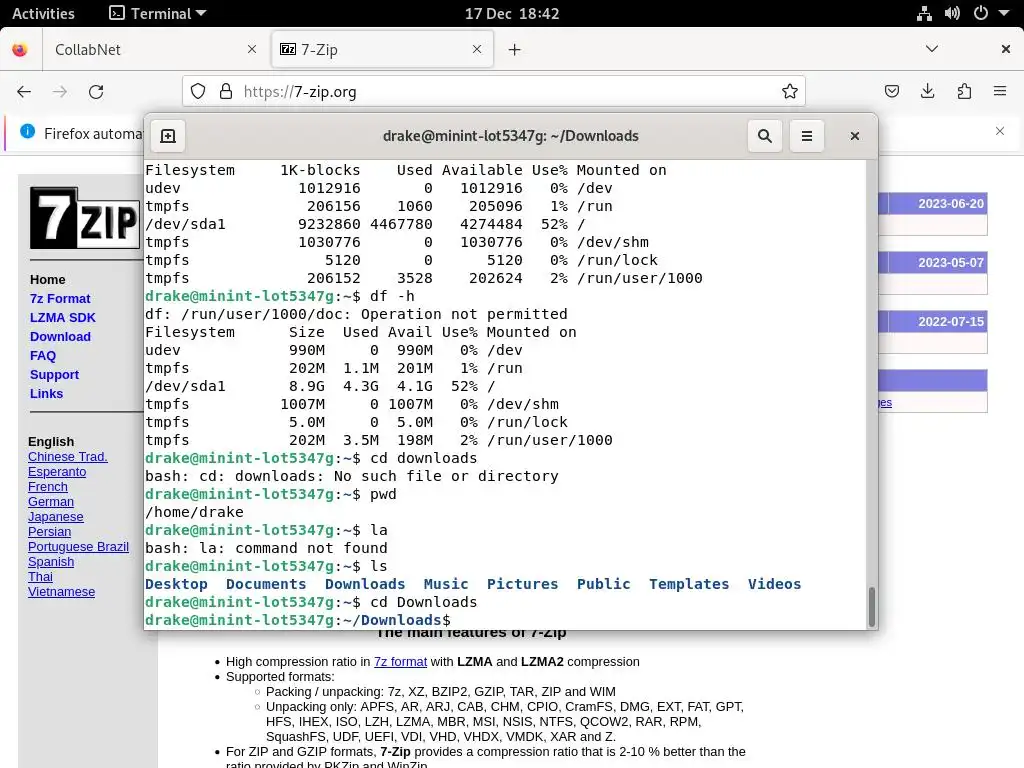Click the power icon in the top bar
This screenshot has width=1024, height=768.
pos(981,13)
